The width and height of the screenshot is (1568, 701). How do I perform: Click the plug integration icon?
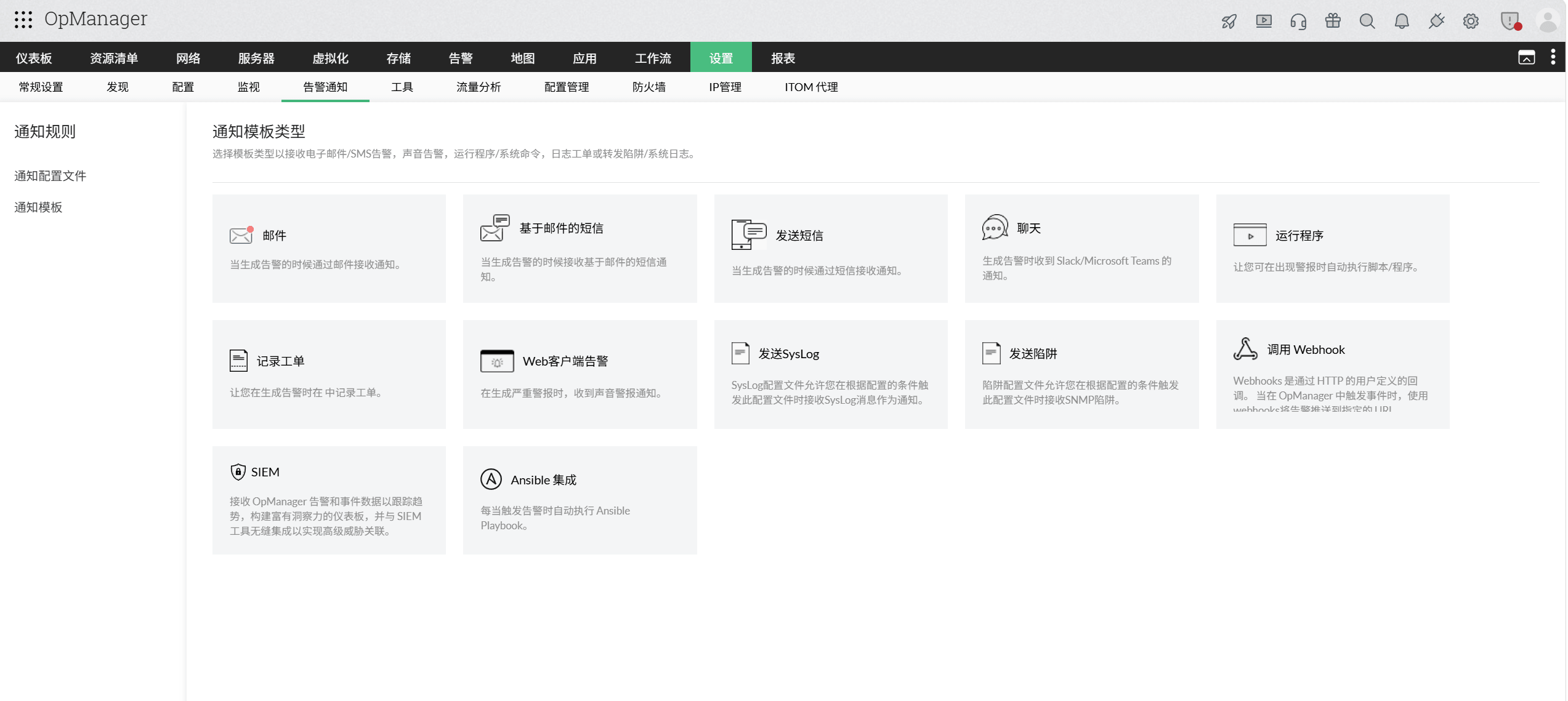pos(1436,22)
